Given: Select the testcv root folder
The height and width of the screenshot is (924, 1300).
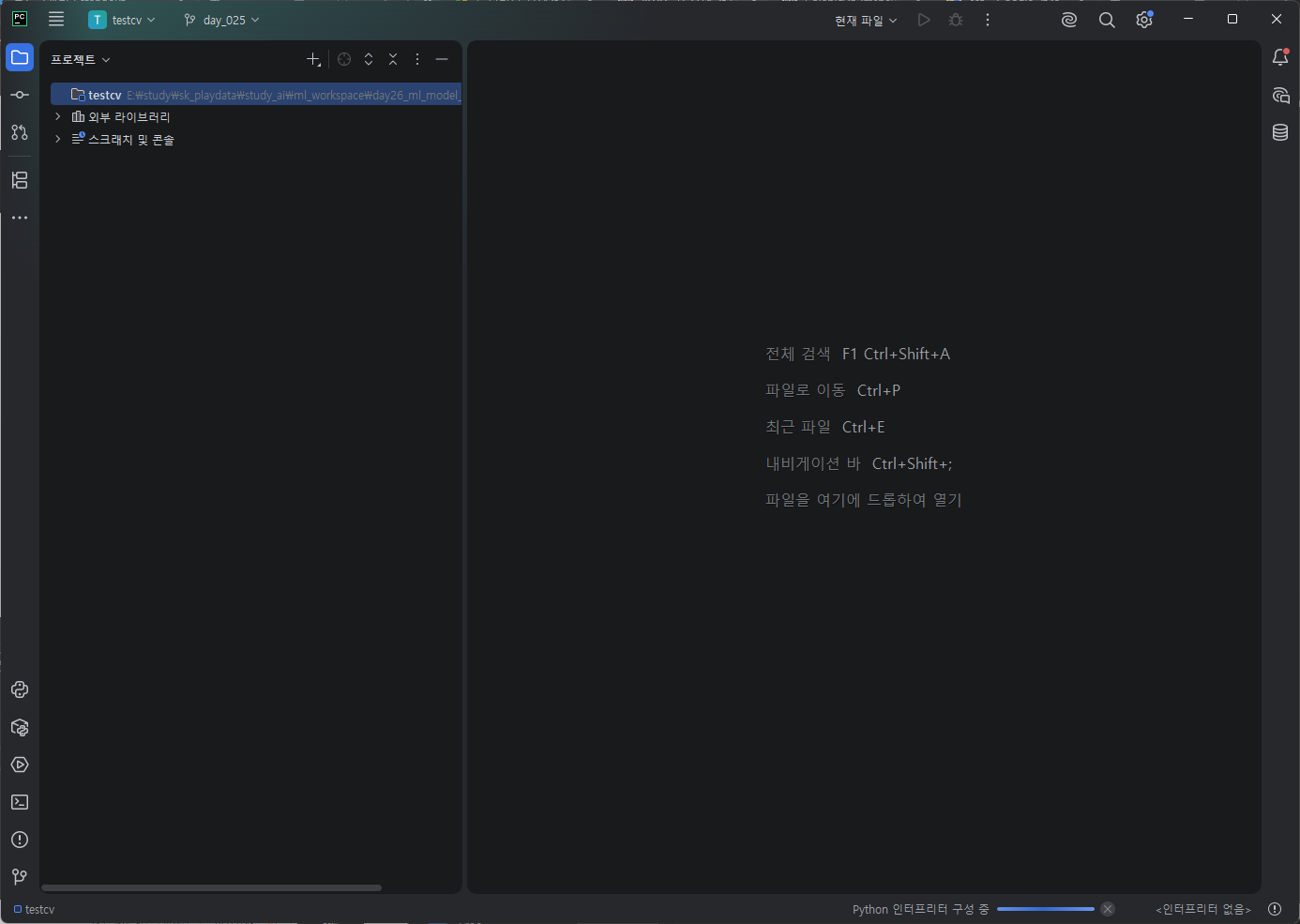Looking at the screenshot, I should point(256,95).
